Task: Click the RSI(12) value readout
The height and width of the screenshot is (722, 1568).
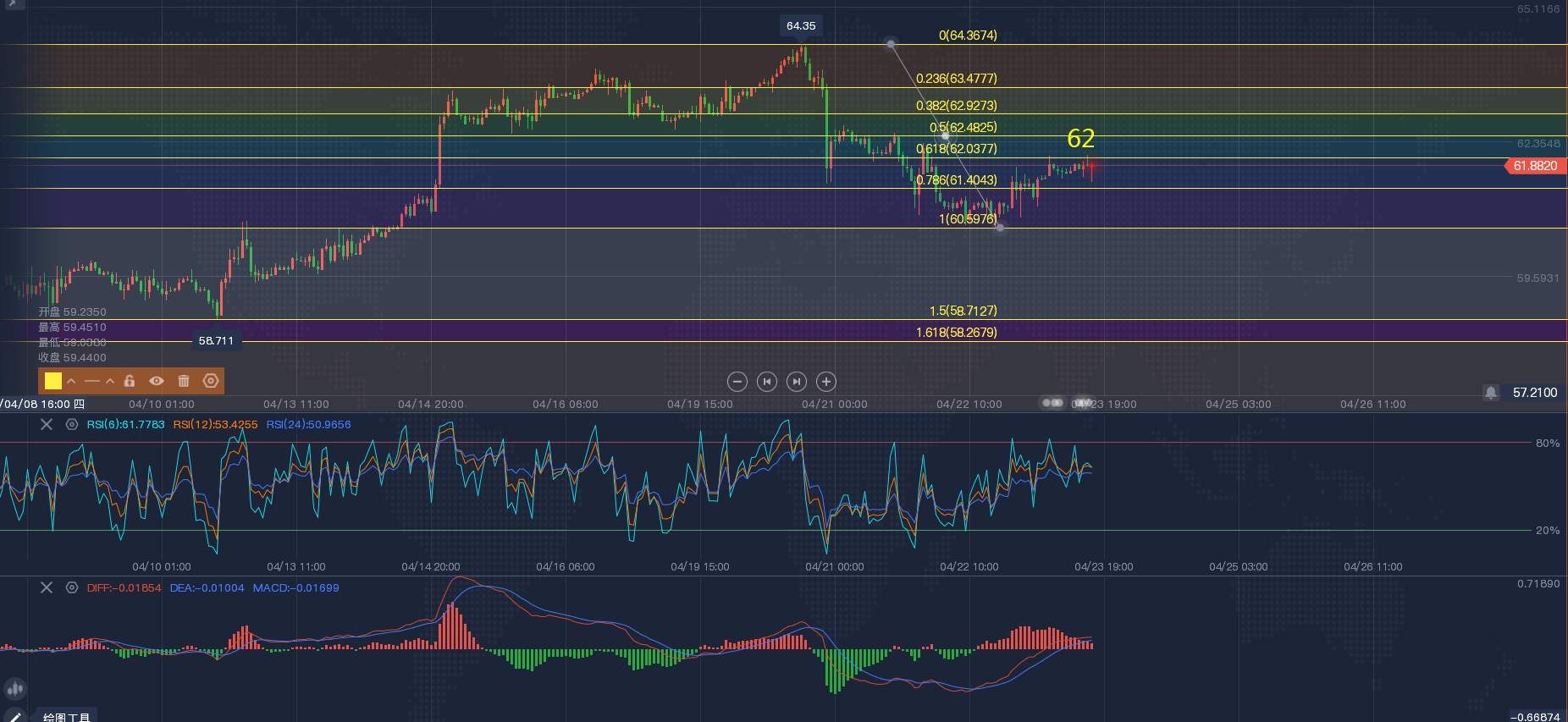Action: [x=215, y=424]
